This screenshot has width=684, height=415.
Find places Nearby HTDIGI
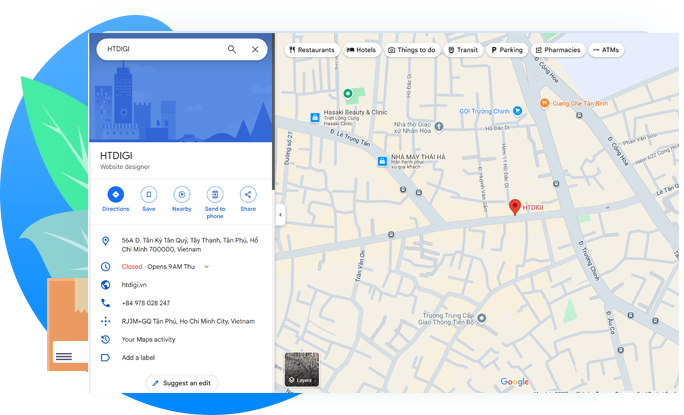click(181, 195)
